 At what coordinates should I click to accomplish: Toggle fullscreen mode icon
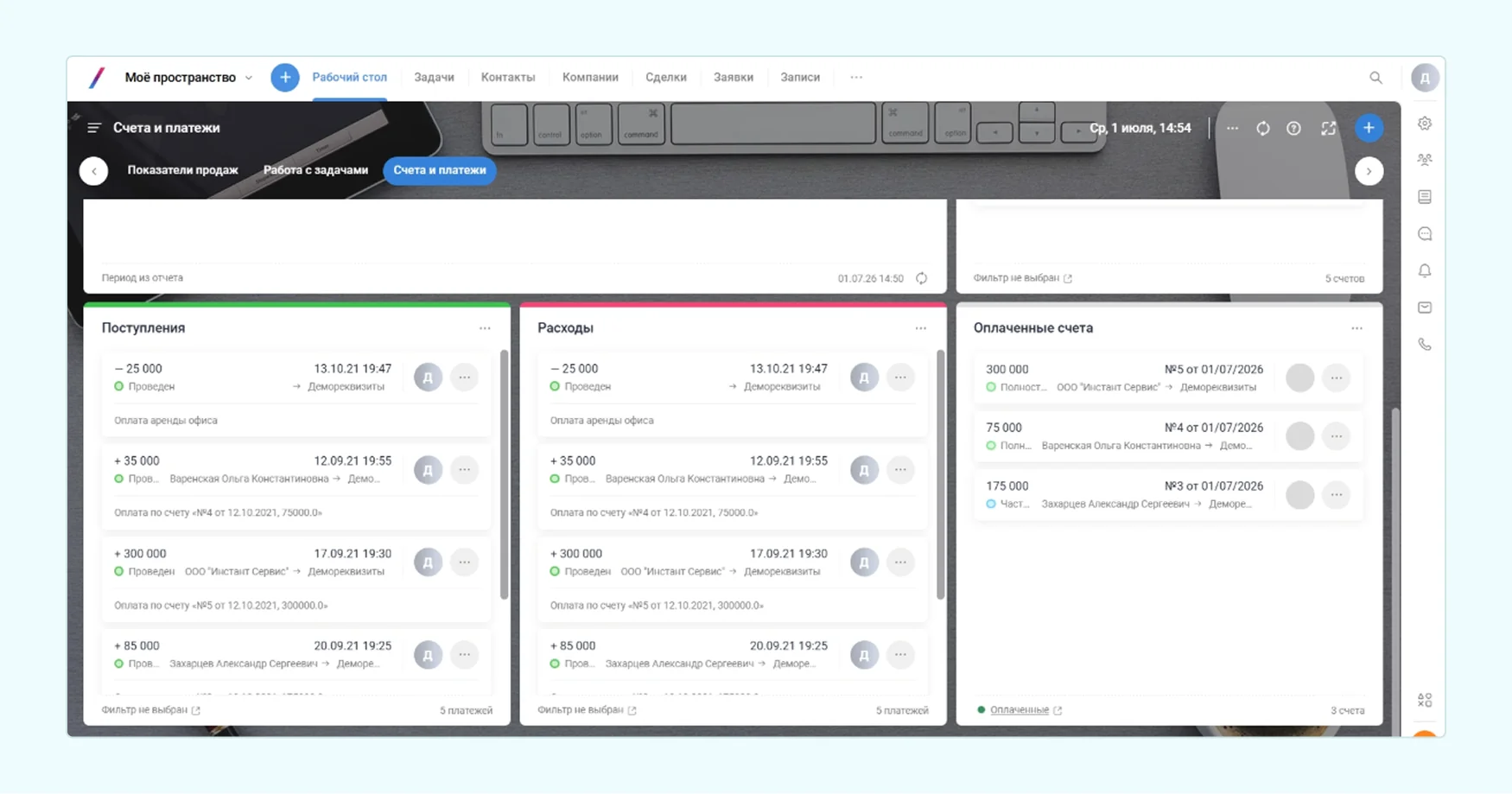click(x=1328, y=128)
